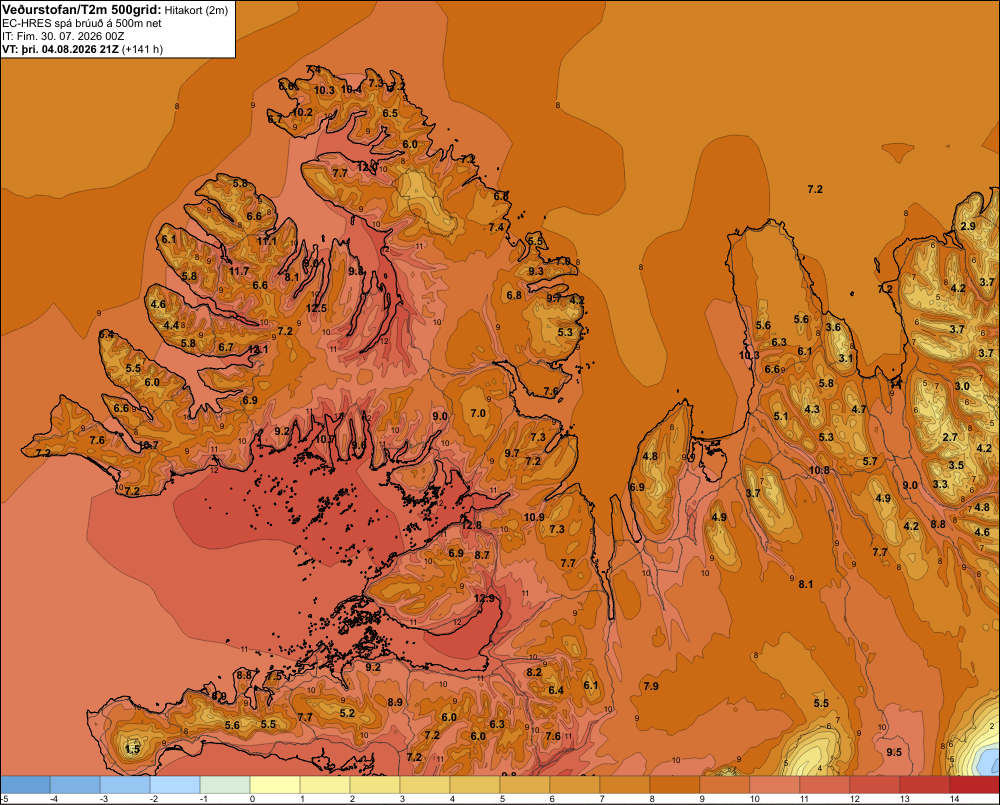Select the temperature reading 10.9

[534, 517]
